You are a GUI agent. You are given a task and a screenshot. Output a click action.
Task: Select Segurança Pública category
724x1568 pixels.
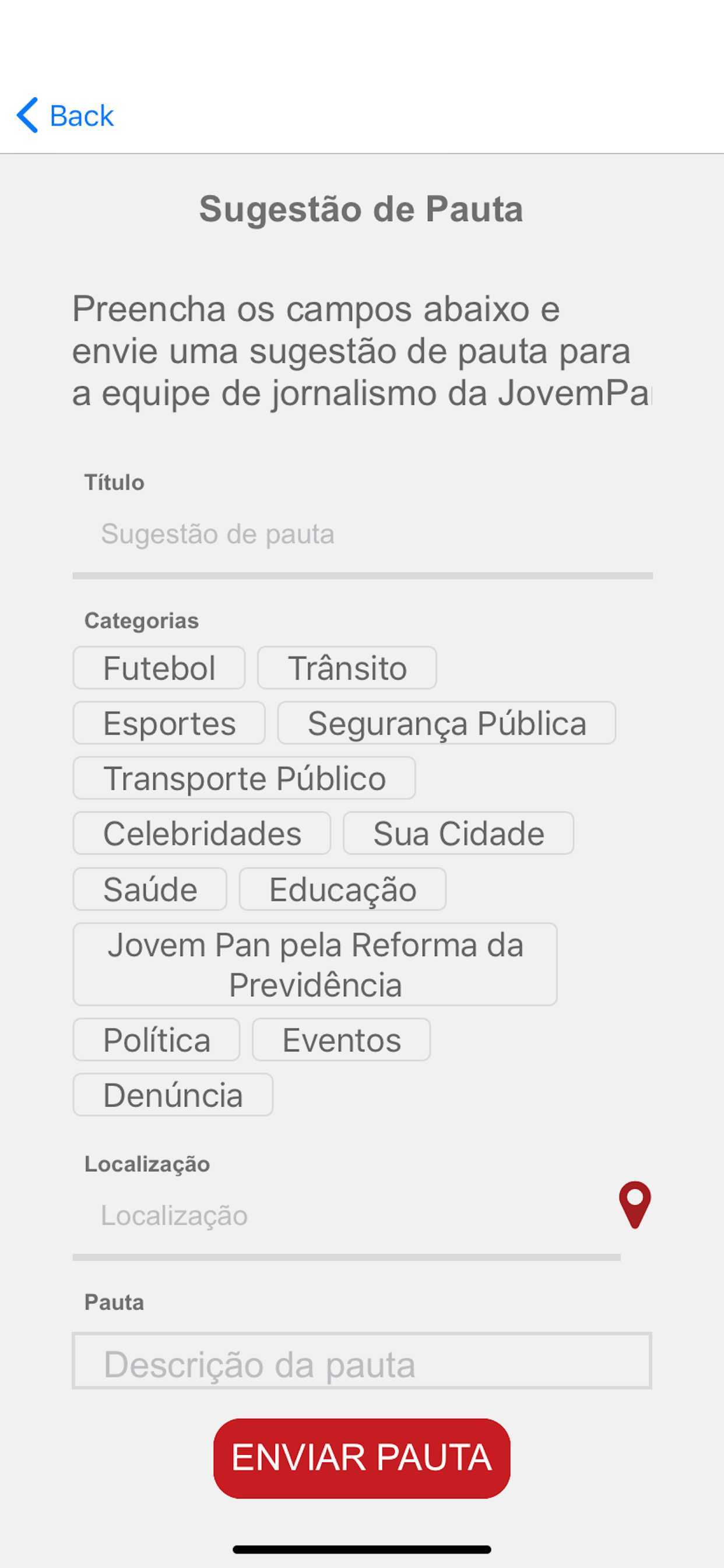tap(447, 723)
